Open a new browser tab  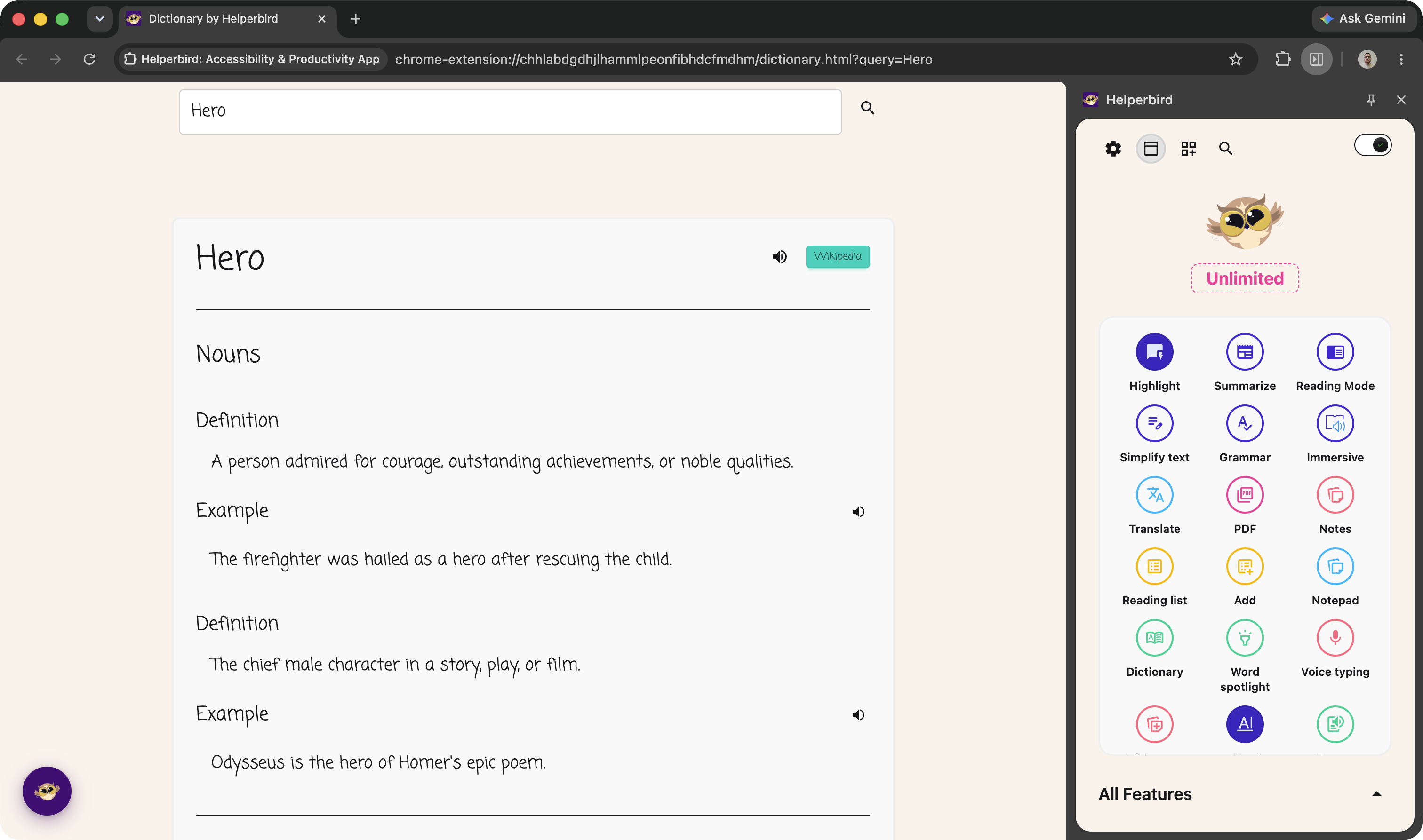[x=356, y=19]
